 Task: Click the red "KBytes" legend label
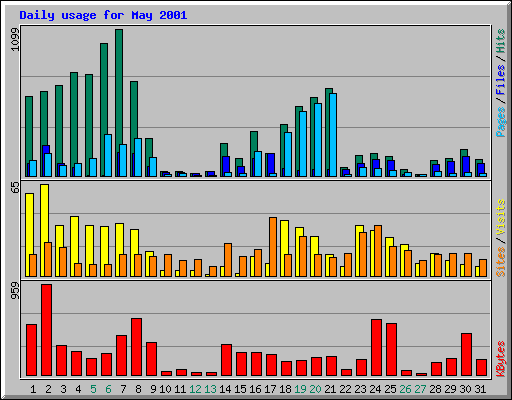501,359
